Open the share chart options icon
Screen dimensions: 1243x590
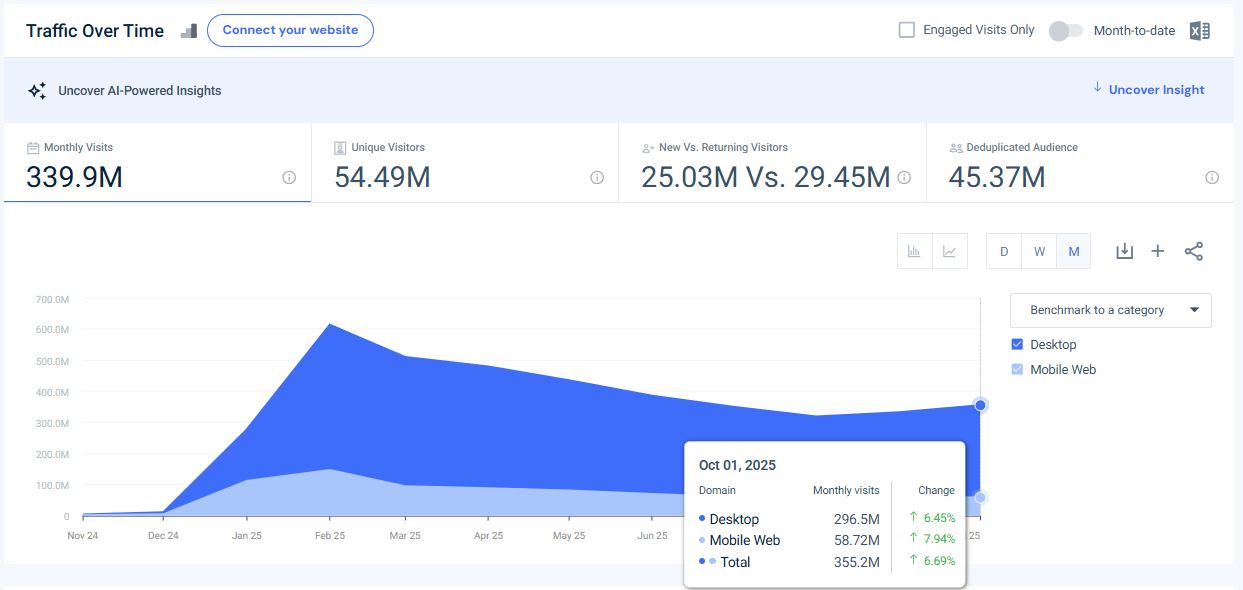(x=1194, y=251)
